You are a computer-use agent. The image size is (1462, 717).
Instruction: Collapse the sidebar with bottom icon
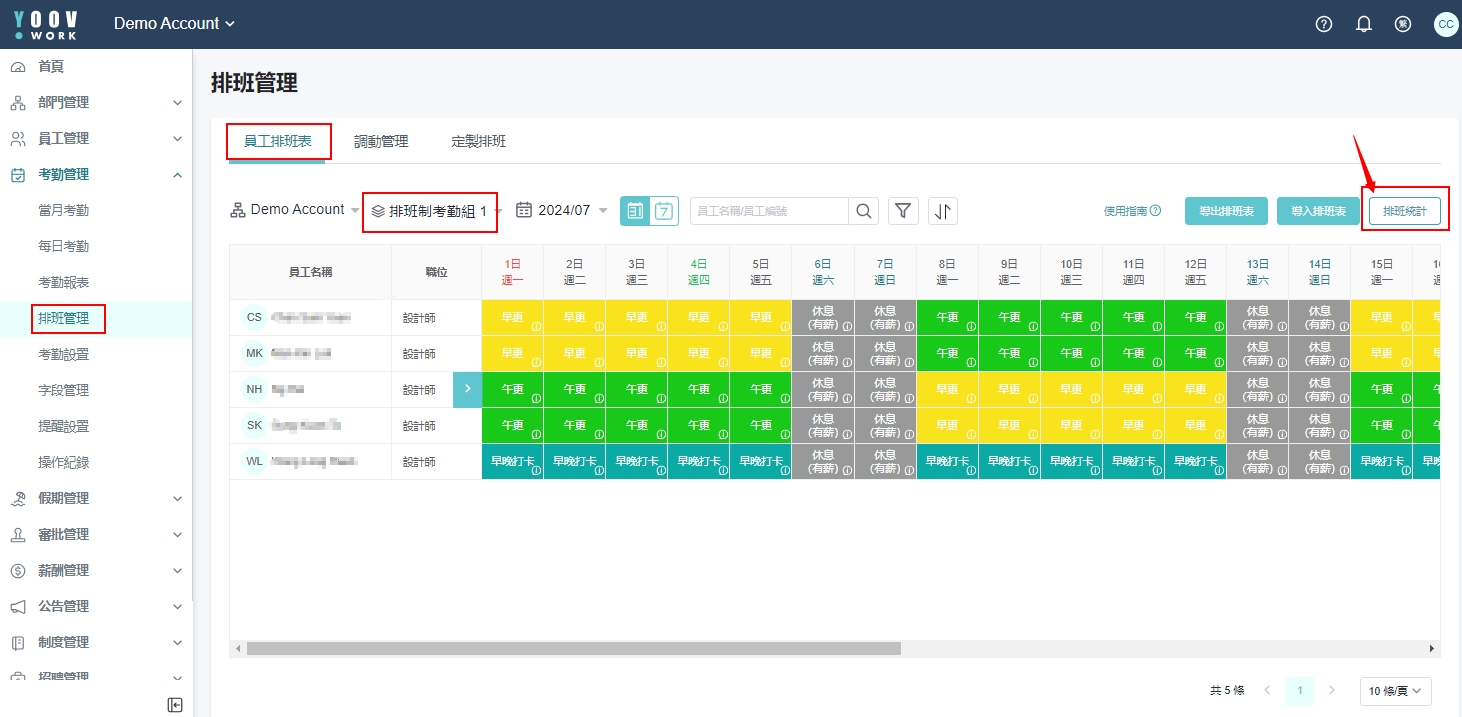[x=175, y=705]
